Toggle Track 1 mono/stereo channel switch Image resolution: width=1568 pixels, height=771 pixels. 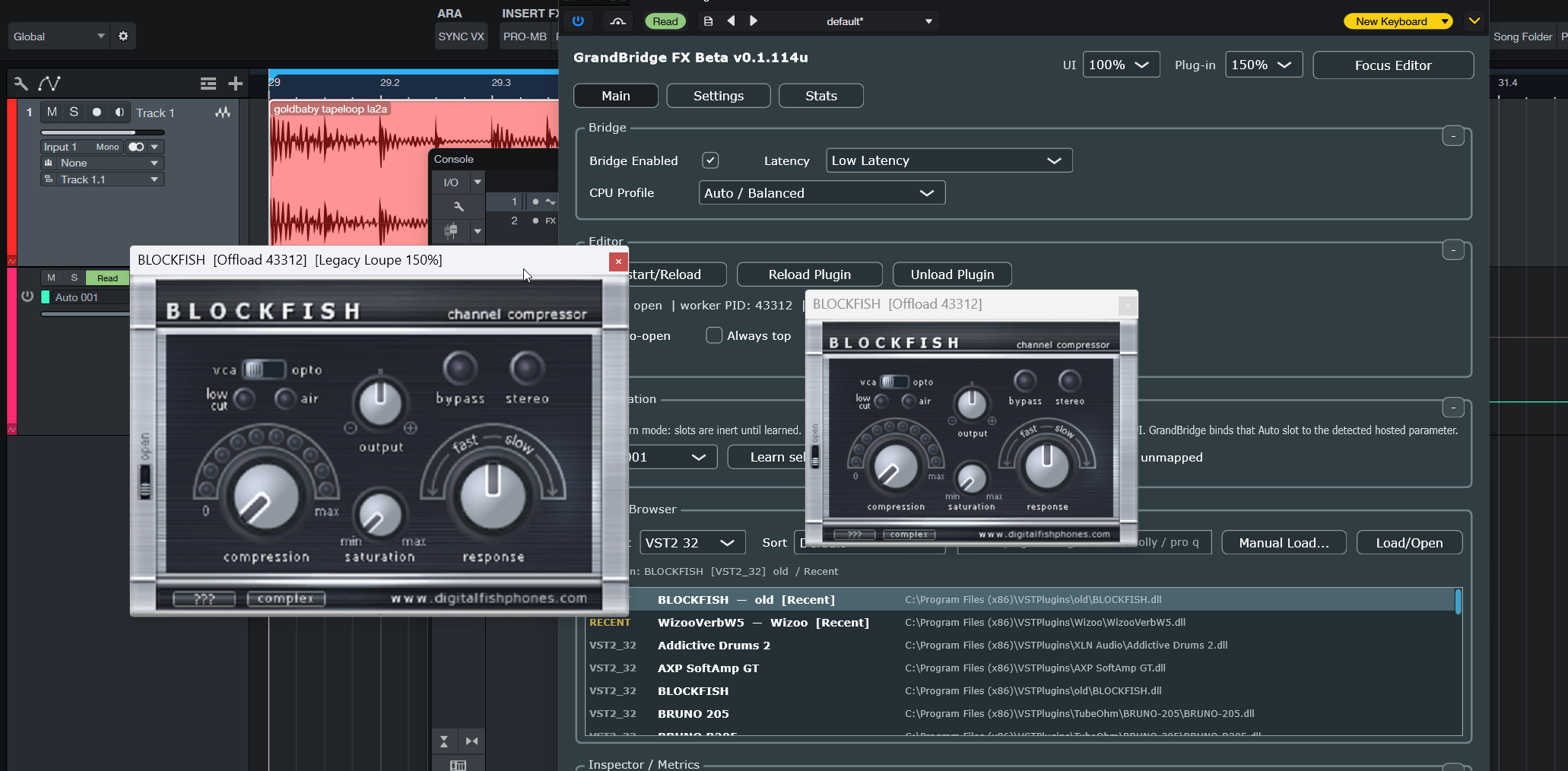(136, 147)
